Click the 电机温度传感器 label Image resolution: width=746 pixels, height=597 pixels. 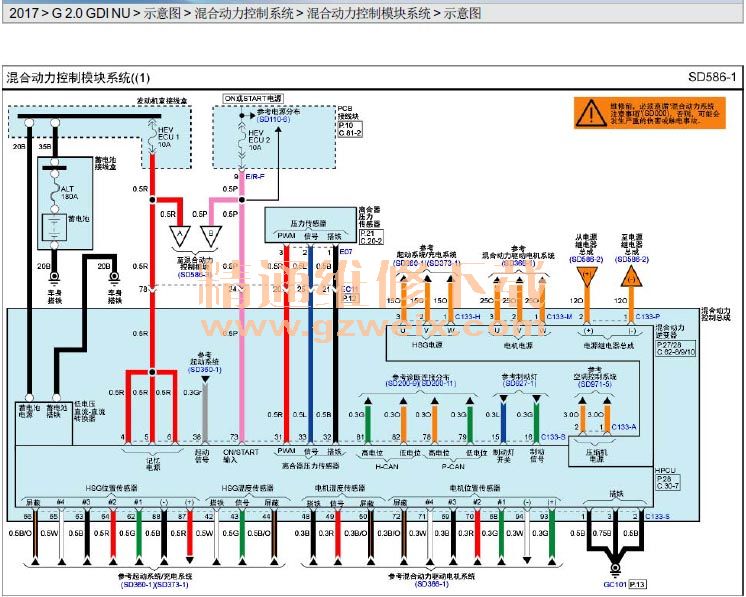[x=340, y=488]
